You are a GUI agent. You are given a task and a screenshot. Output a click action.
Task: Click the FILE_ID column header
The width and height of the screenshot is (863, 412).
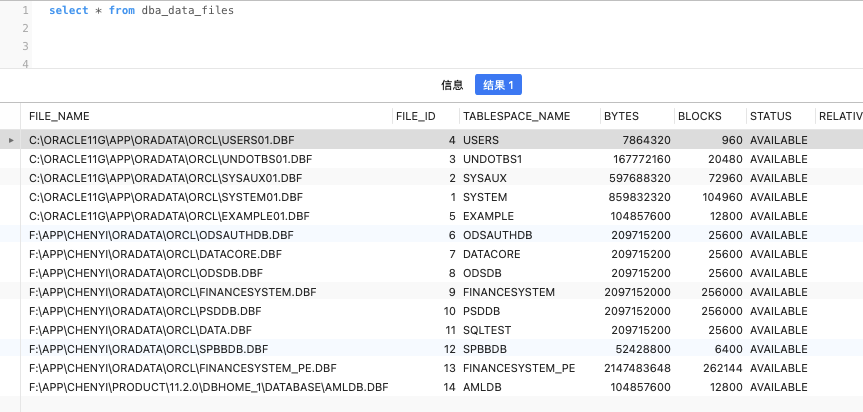tap(415, 116)
